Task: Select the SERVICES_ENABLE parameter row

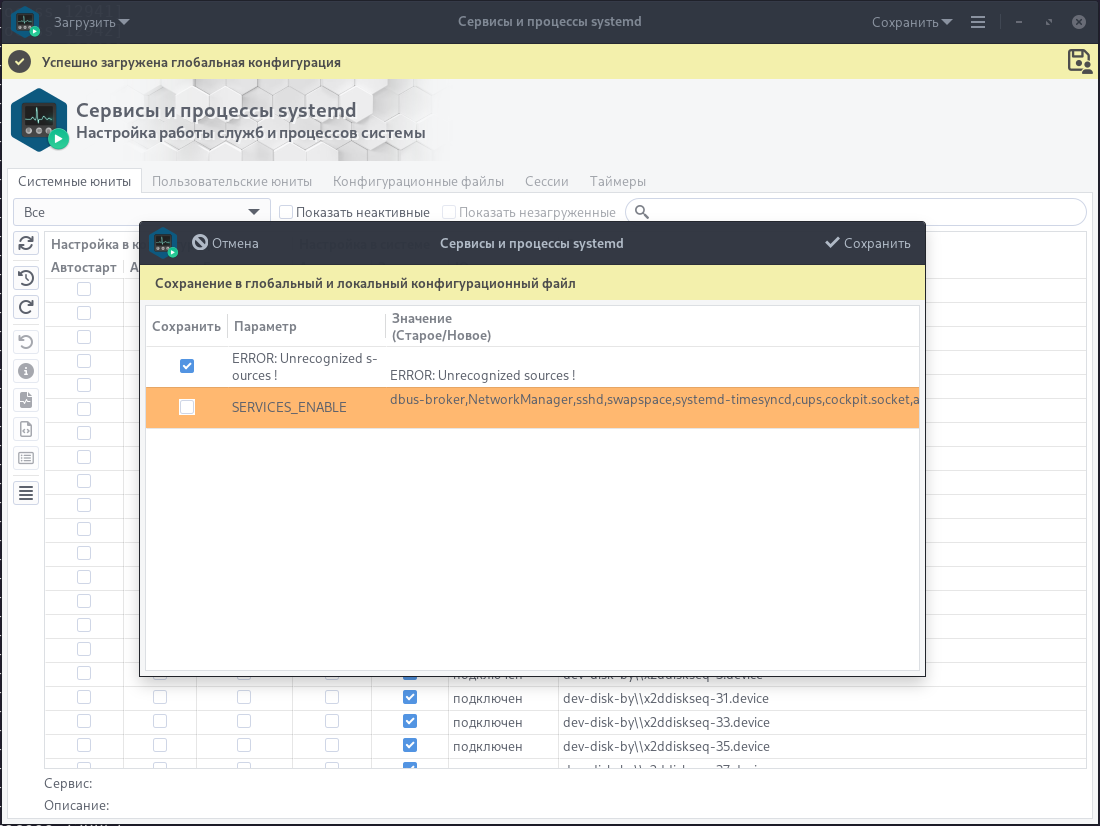Action: (x=532, y=407)
